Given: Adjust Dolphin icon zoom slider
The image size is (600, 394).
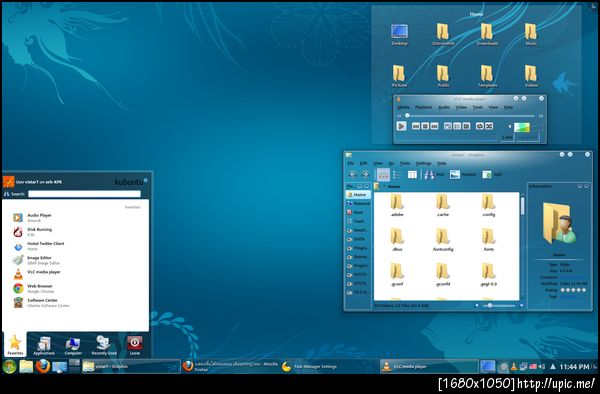Looking at the screenshot, I should point(499,306).
